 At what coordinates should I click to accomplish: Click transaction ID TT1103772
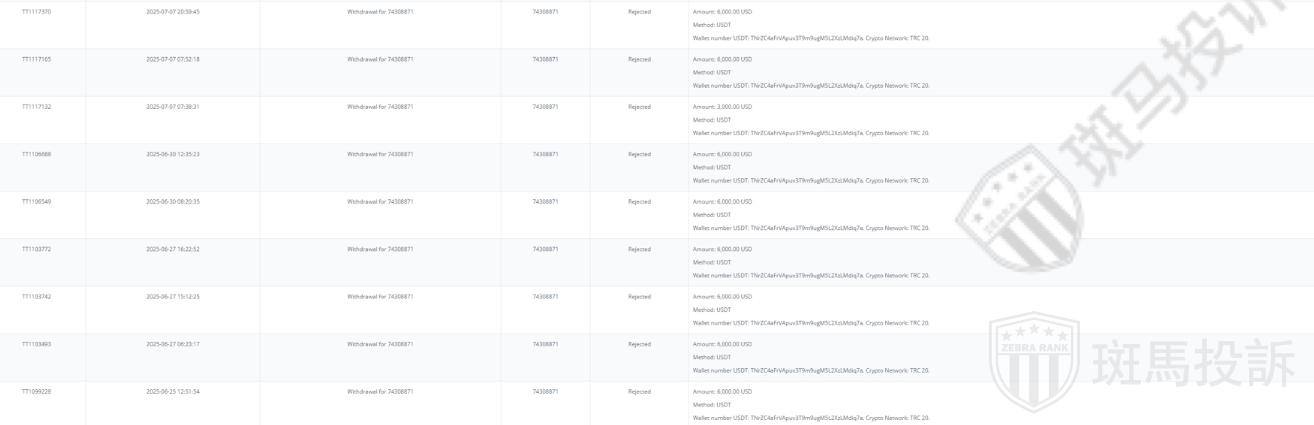pyautogui.click(x=37, y=249)
